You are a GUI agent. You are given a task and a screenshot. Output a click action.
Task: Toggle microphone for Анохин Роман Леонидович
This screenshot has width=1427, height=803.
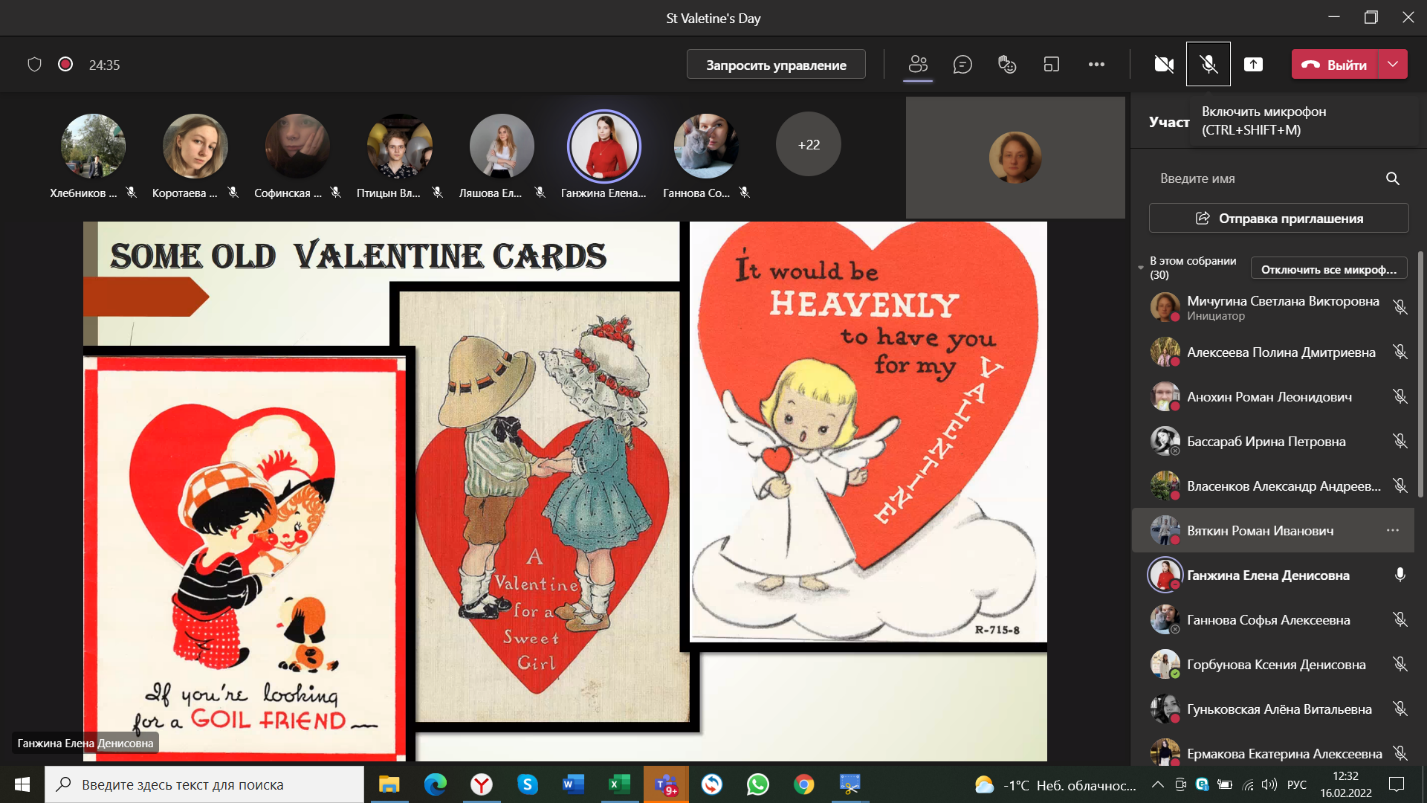point(1400,397)
